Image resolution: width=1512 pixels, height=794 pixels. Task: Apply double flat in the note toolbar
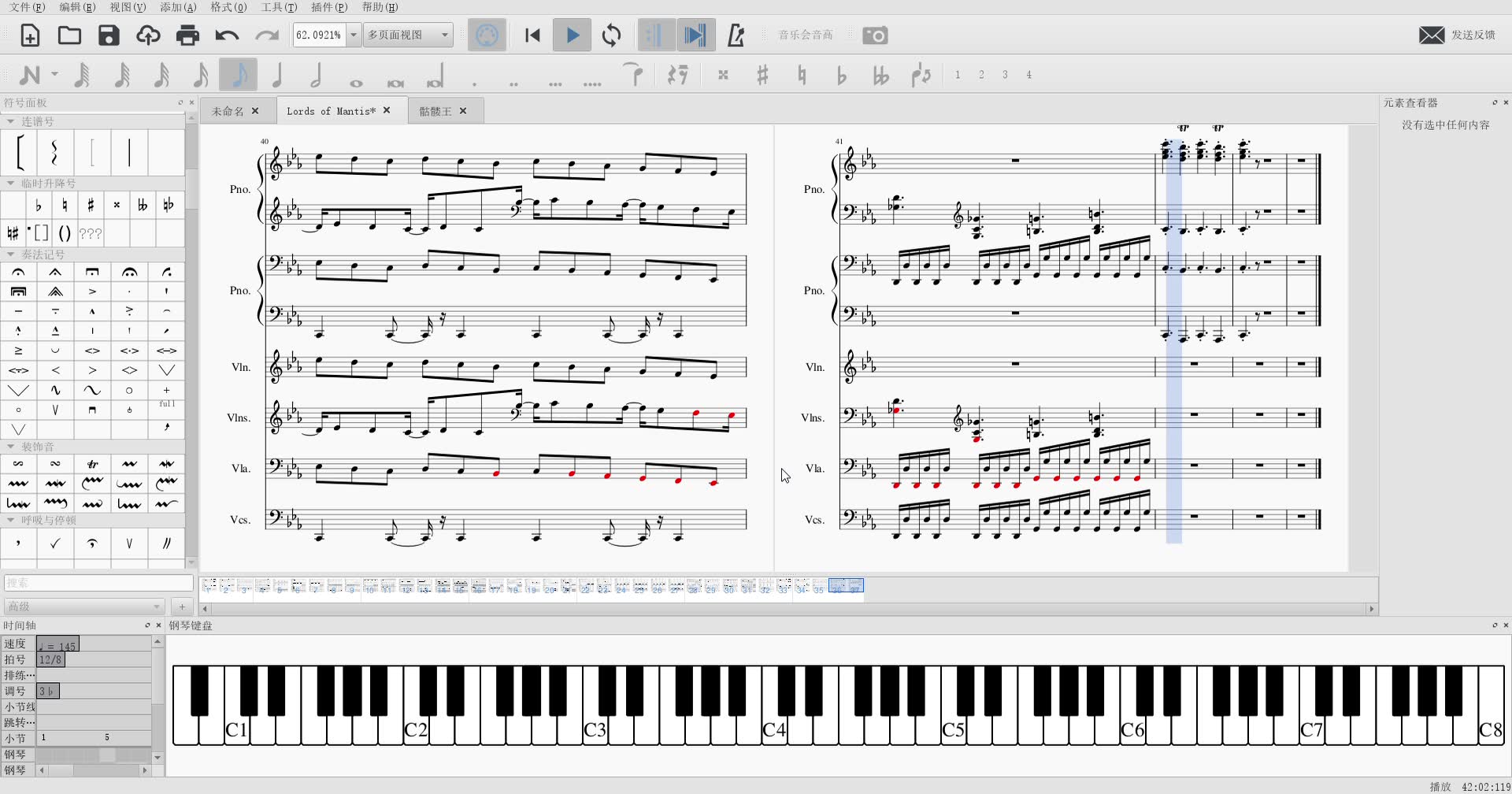(880, 75)
